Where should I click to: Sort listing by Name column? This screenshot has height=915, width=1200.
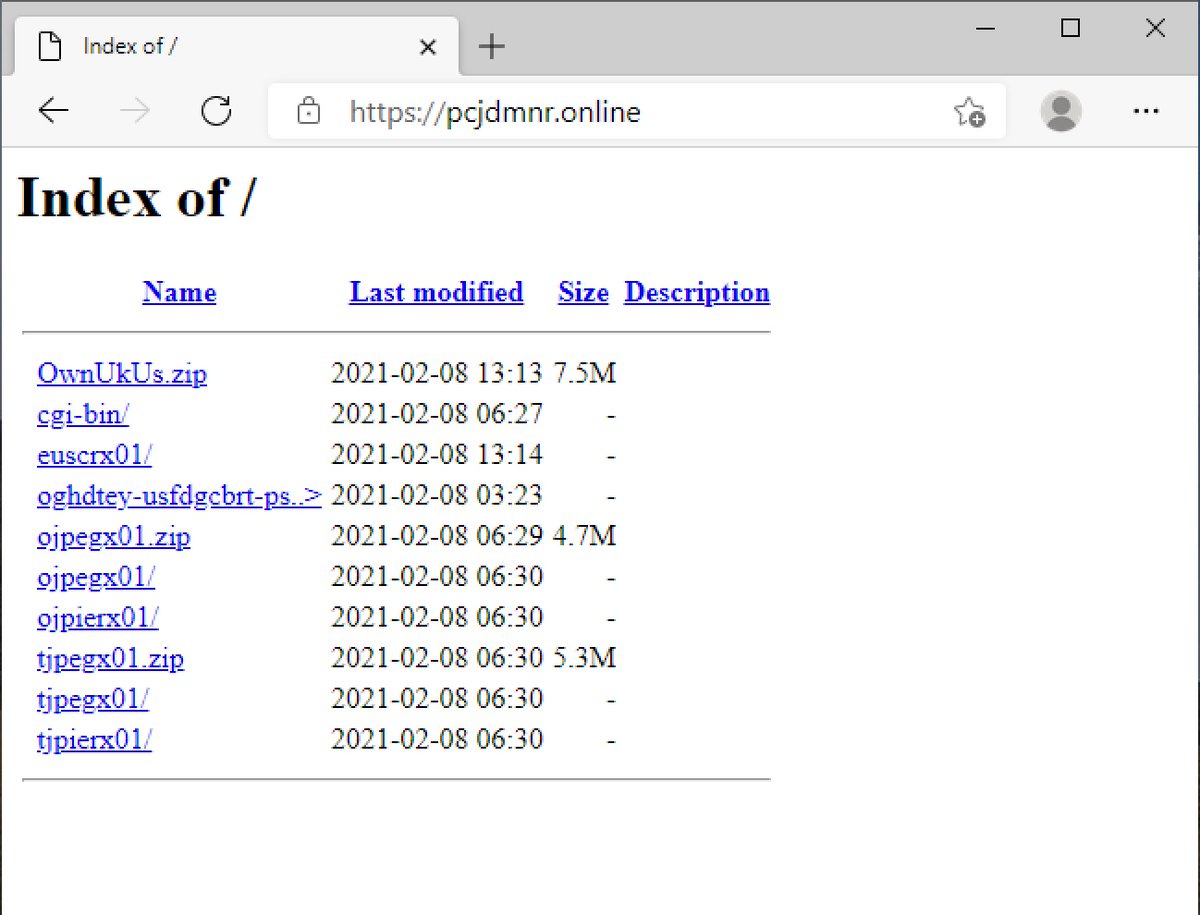pos(179,292)
